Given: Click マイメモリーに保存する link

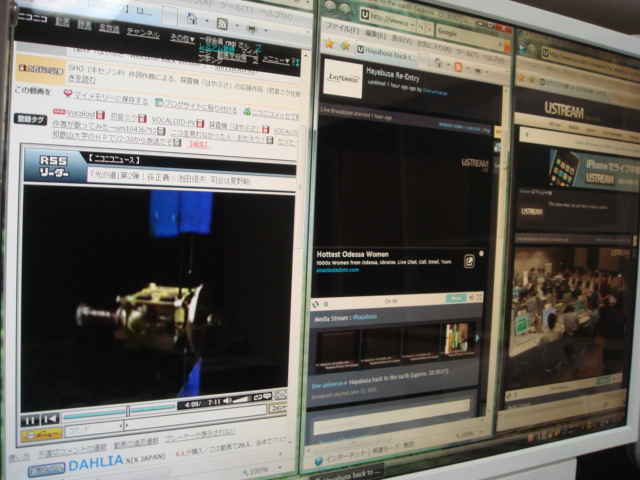Looking at the screenshot, I should pyautogui.click(x=111, y=98).
